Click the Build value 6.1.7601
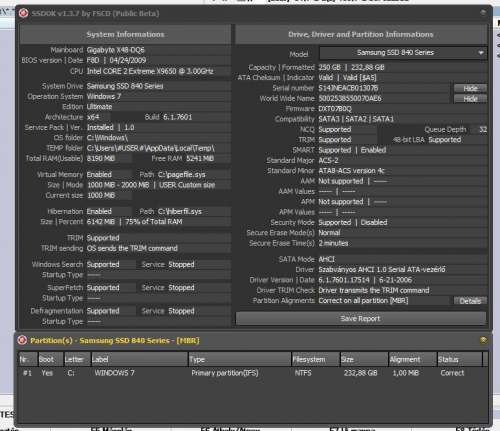The image size is (500, 431). pyautogui.click(x=177, y=117)
